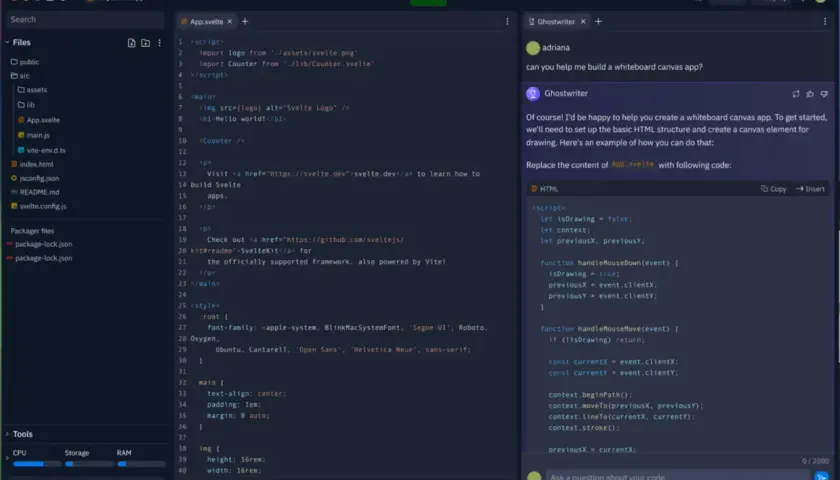Focus the 'Ask a question about your code' input
840x480 pixels.
678,476
